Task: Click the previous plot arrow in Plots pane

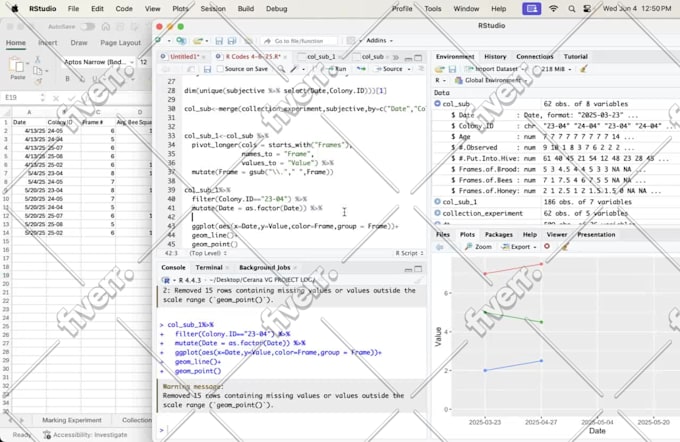Action: pos(440,247)
